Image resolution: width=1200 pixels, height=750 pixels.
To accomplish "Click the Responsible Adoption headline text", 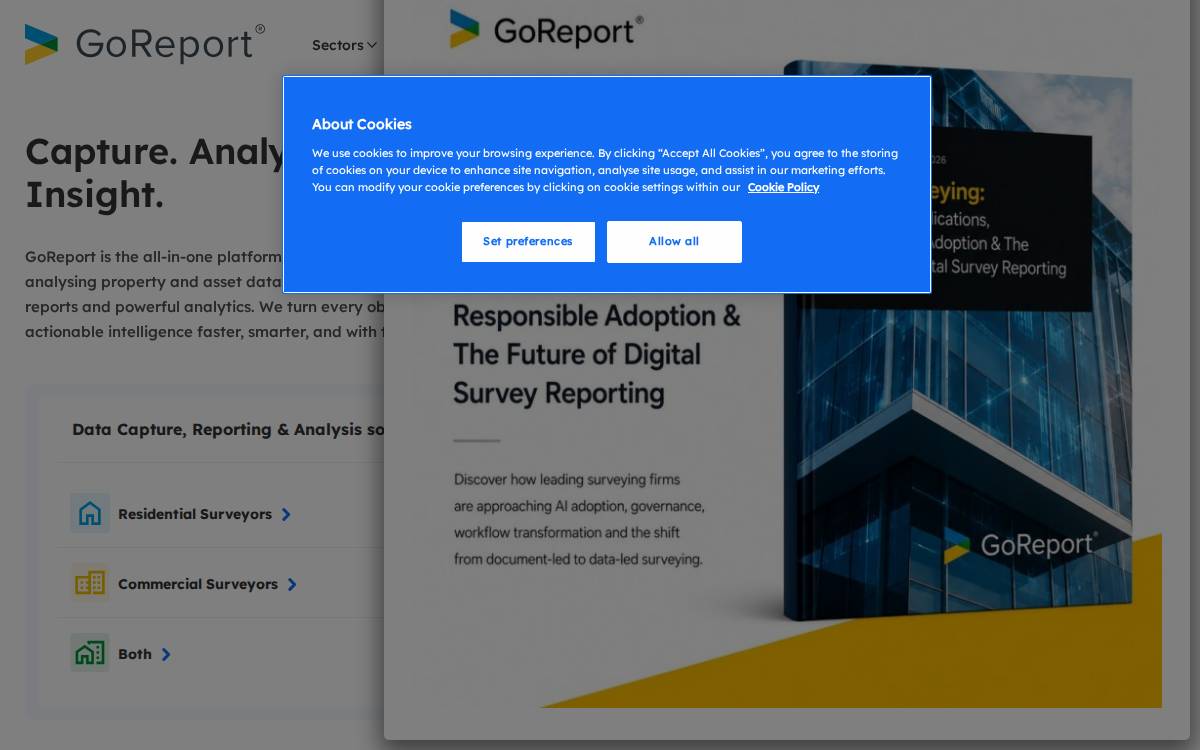I will click(597, 354).
